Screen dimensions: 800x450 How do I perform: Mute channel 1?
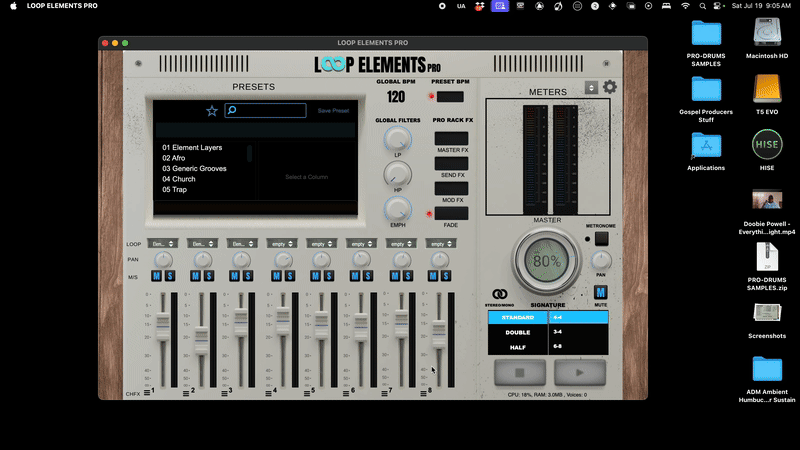[x=157, y=276]
